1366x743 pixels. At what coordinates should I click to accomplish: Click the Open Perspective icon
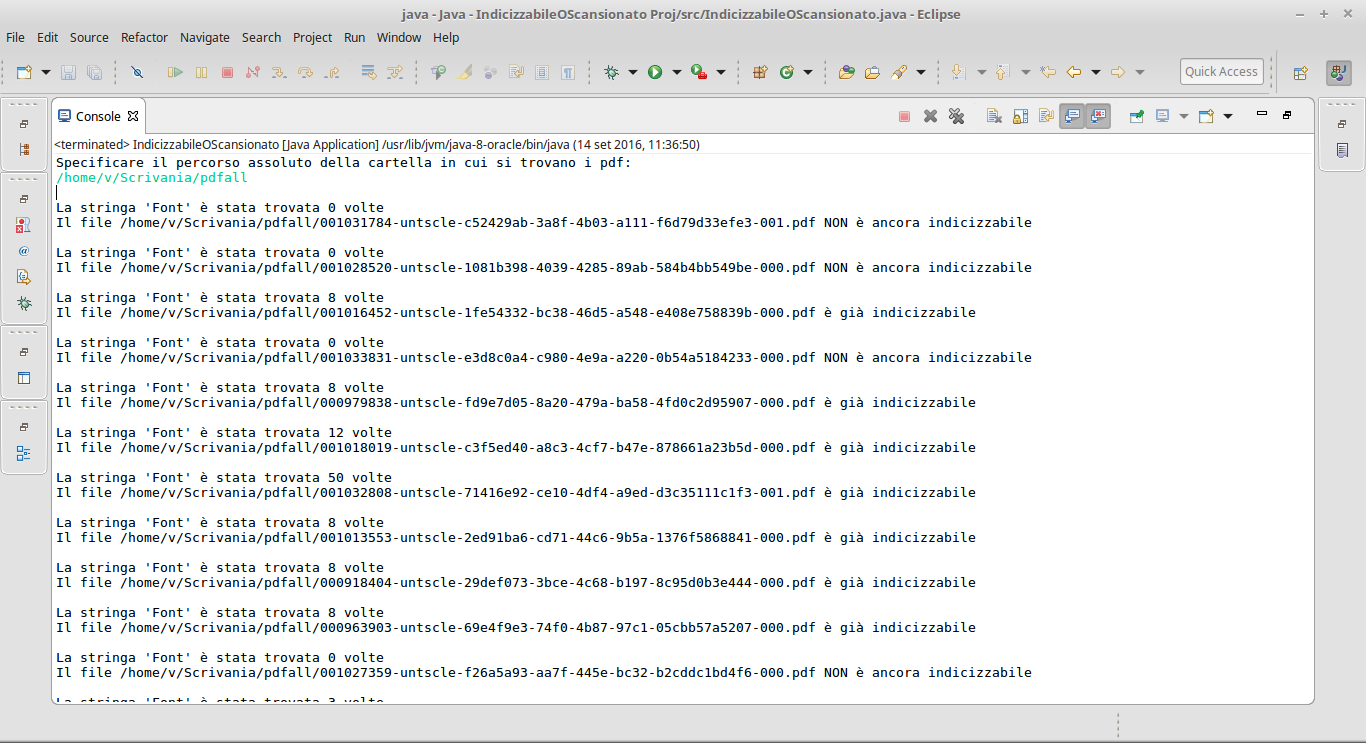(1300, 72)
